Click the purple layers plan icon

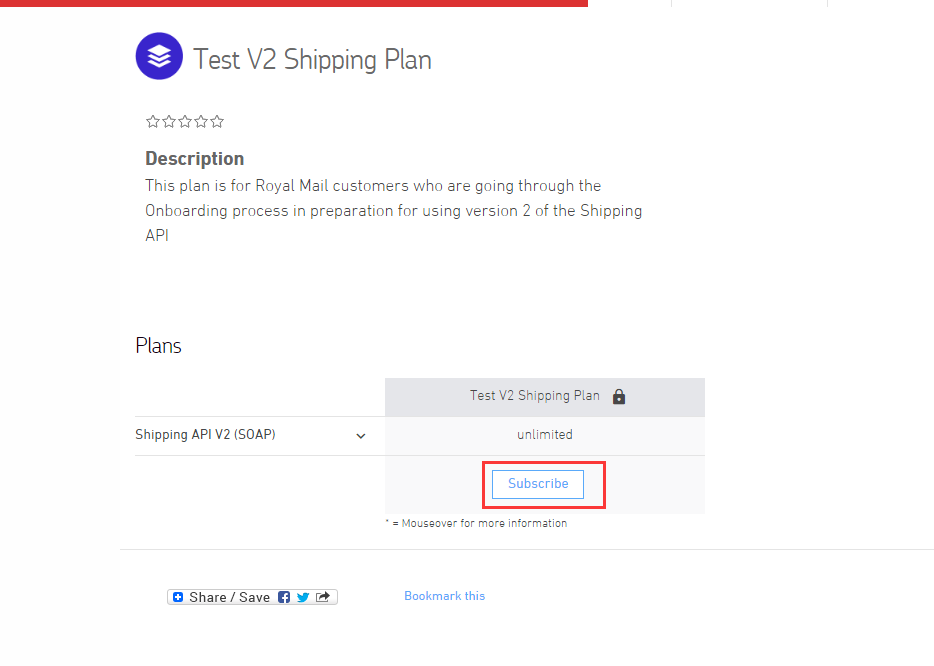[159, 56]
